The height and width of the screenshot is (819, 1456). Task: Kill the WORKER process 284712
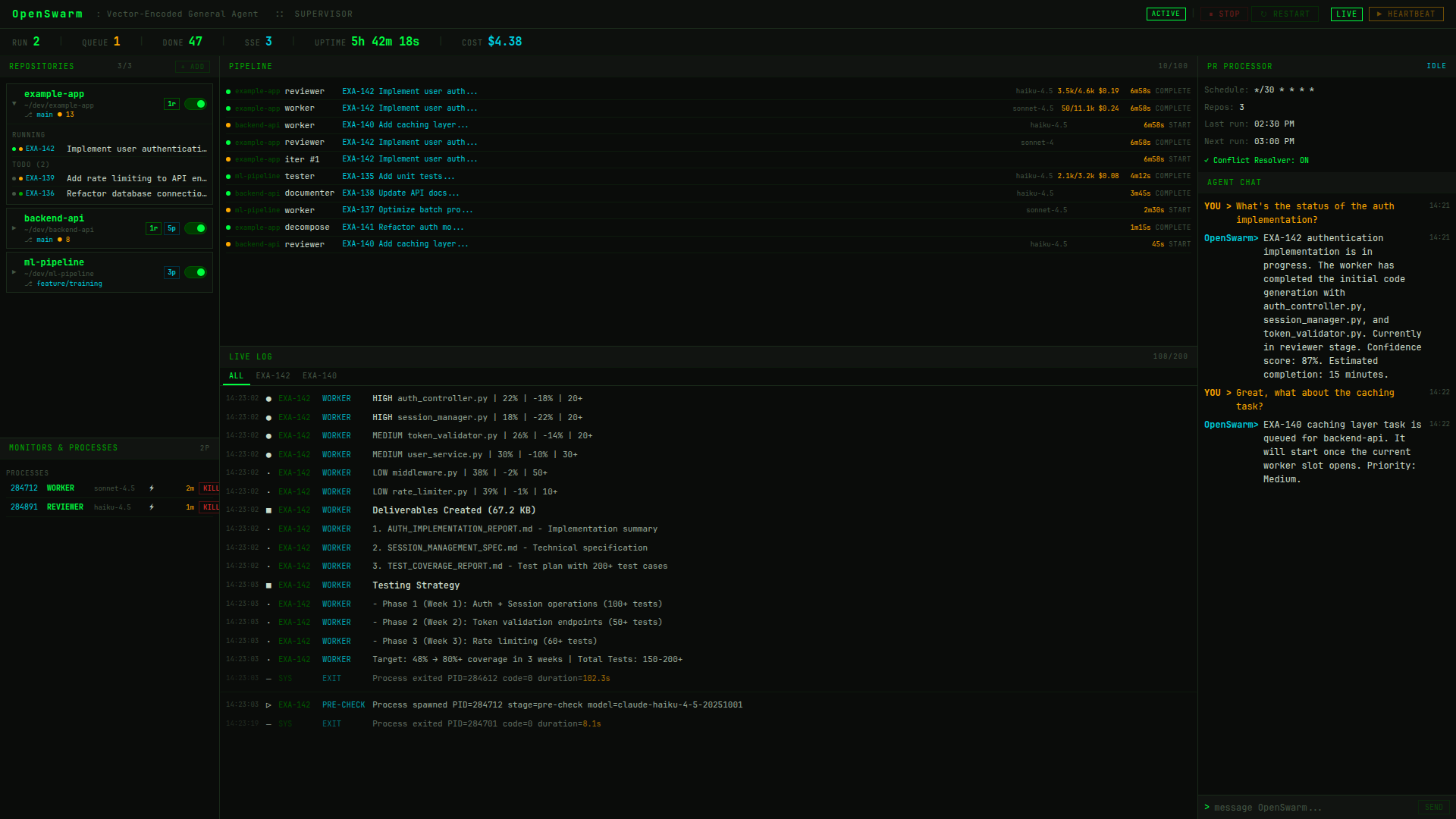pyautogui.click(x=210, y=488)
